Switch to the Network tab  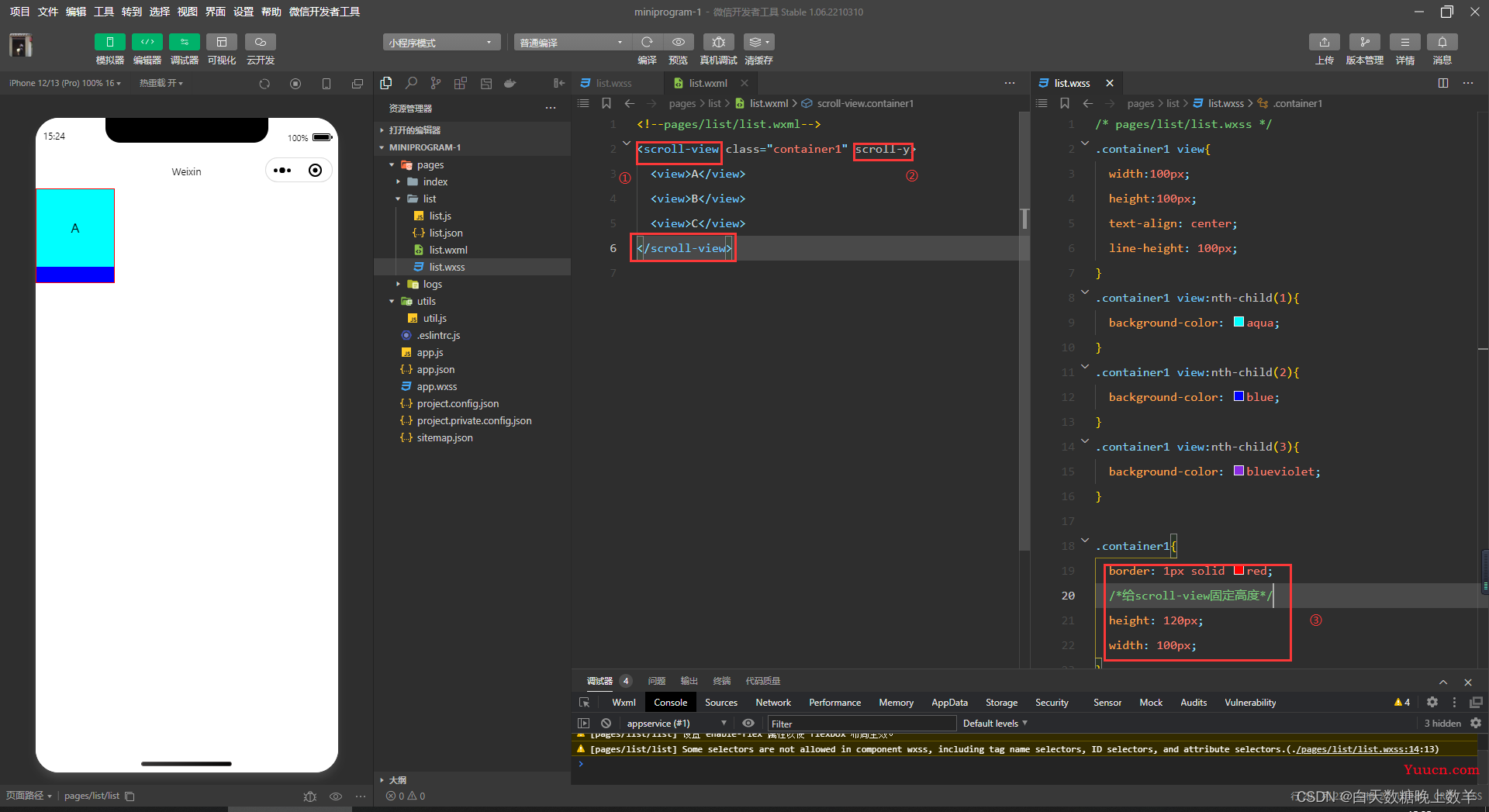click(x=773, y=703)
